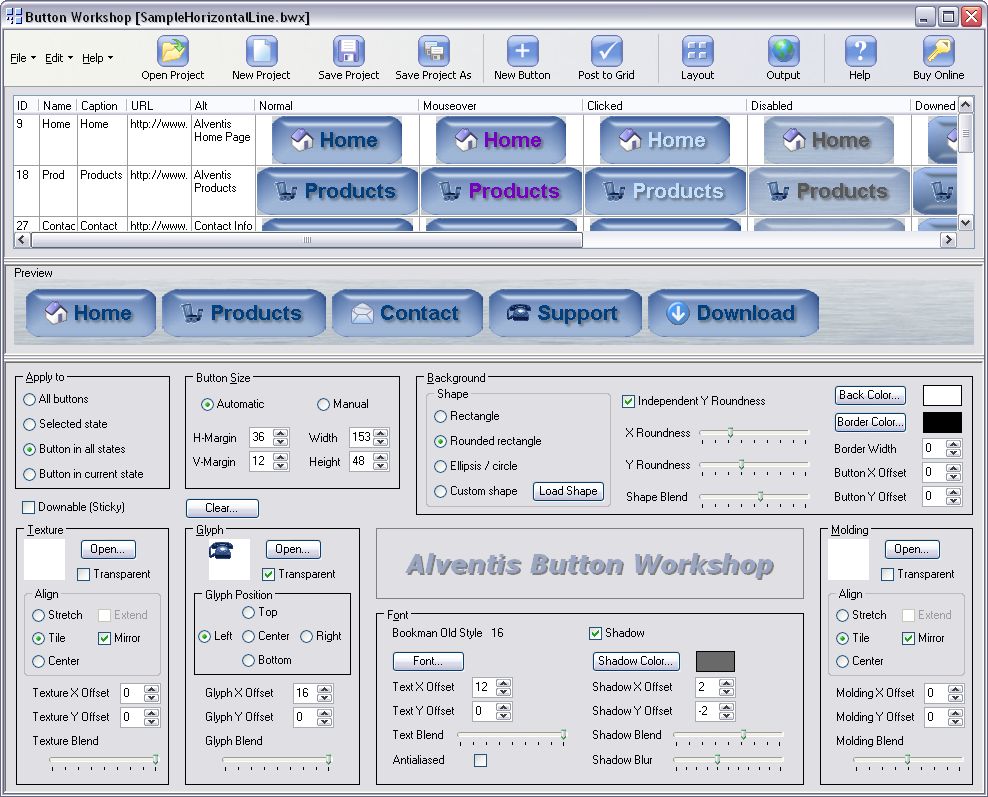Expand the Help menu dropdown
The image size is (988, 797).
[x=97, y=58]
